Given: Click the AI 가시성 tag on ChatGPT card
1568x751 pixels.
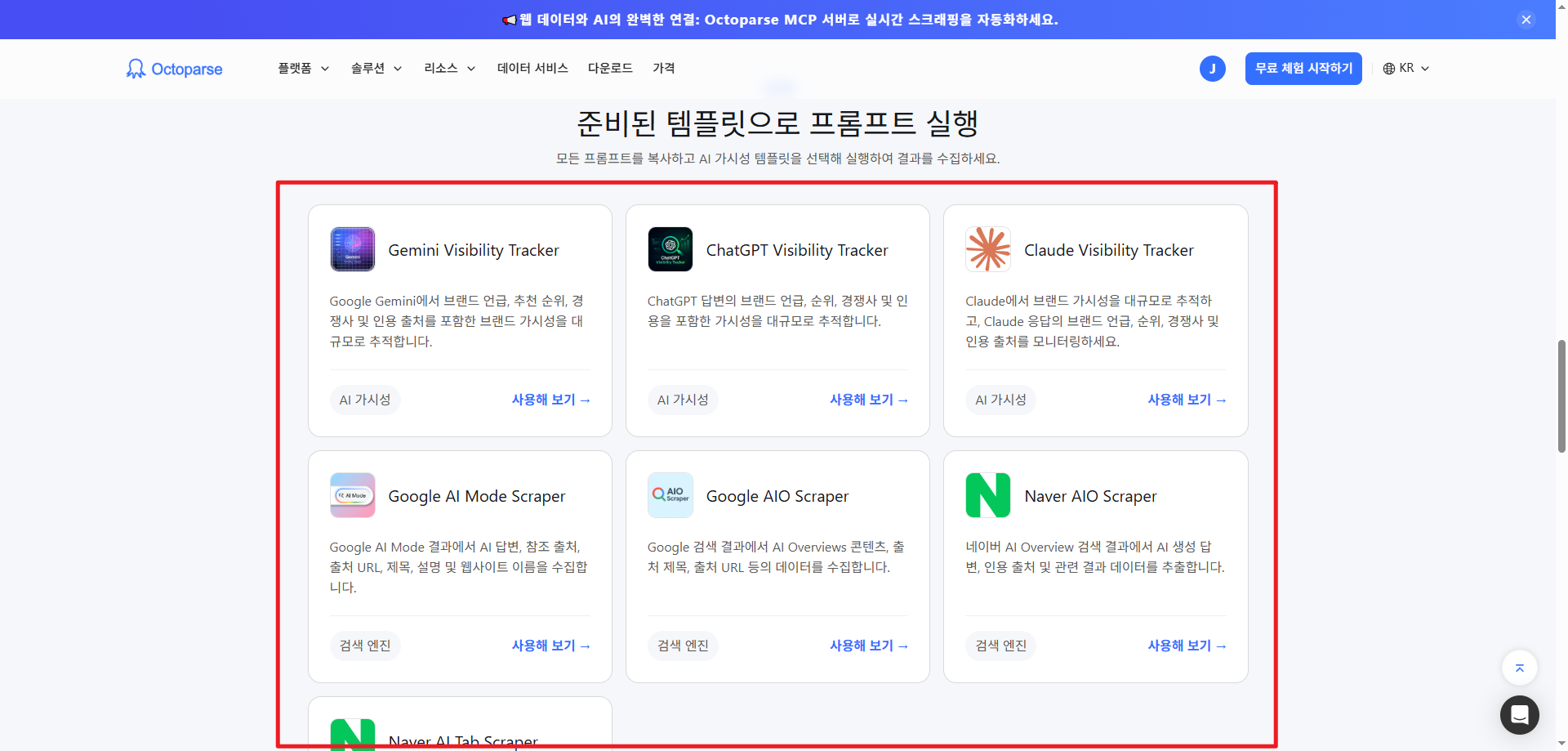Looking at the screenshot, I should click(683, 400).
